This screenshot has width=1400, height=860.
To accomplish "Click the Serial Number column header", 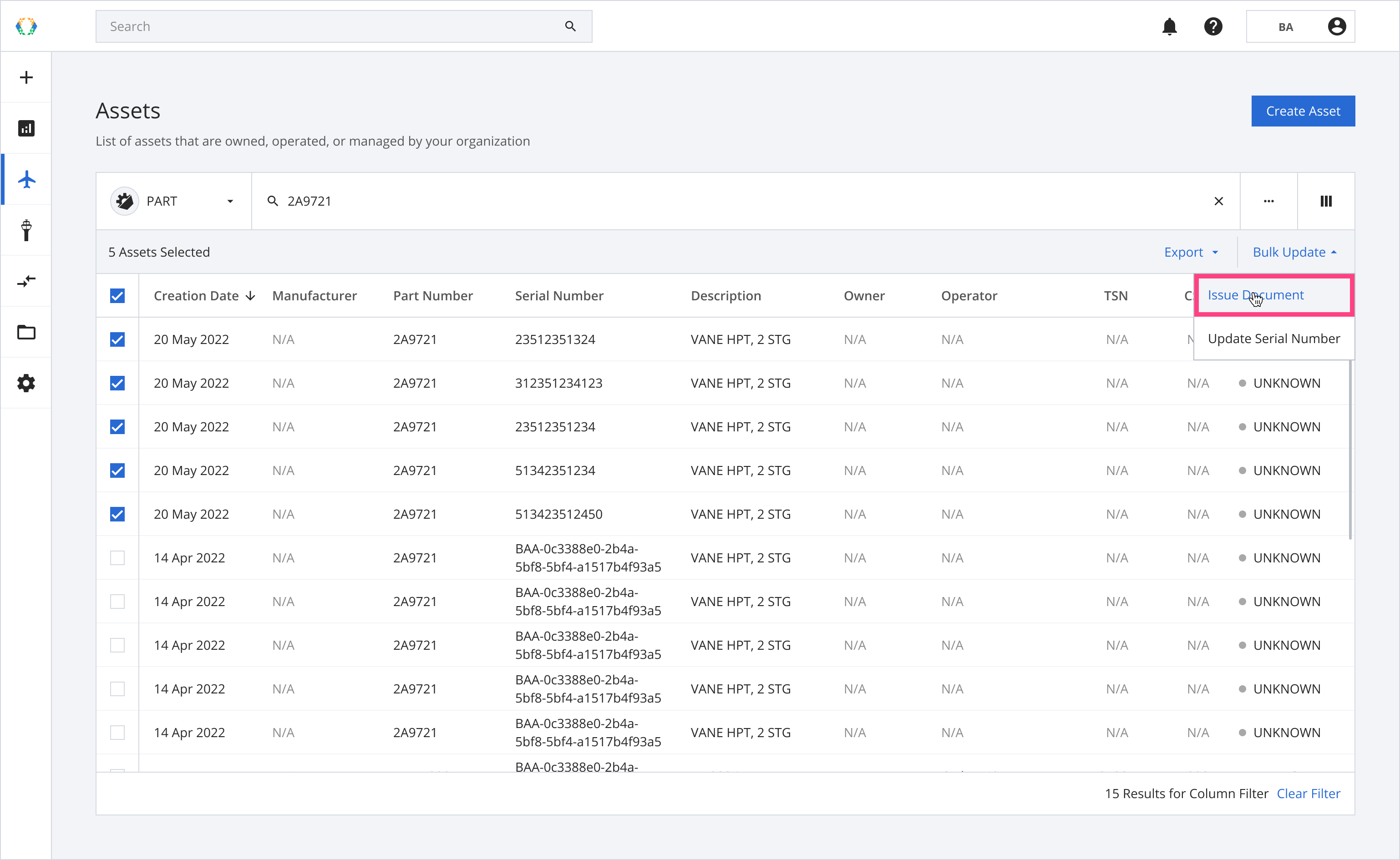I will (x=559, y=296).
